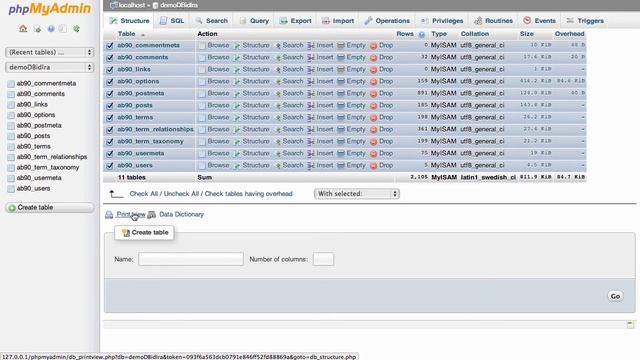This screenshot has height=360, width=640.
Task: Click red Drop icon for ab90_posts
Action: pos(373,106)
